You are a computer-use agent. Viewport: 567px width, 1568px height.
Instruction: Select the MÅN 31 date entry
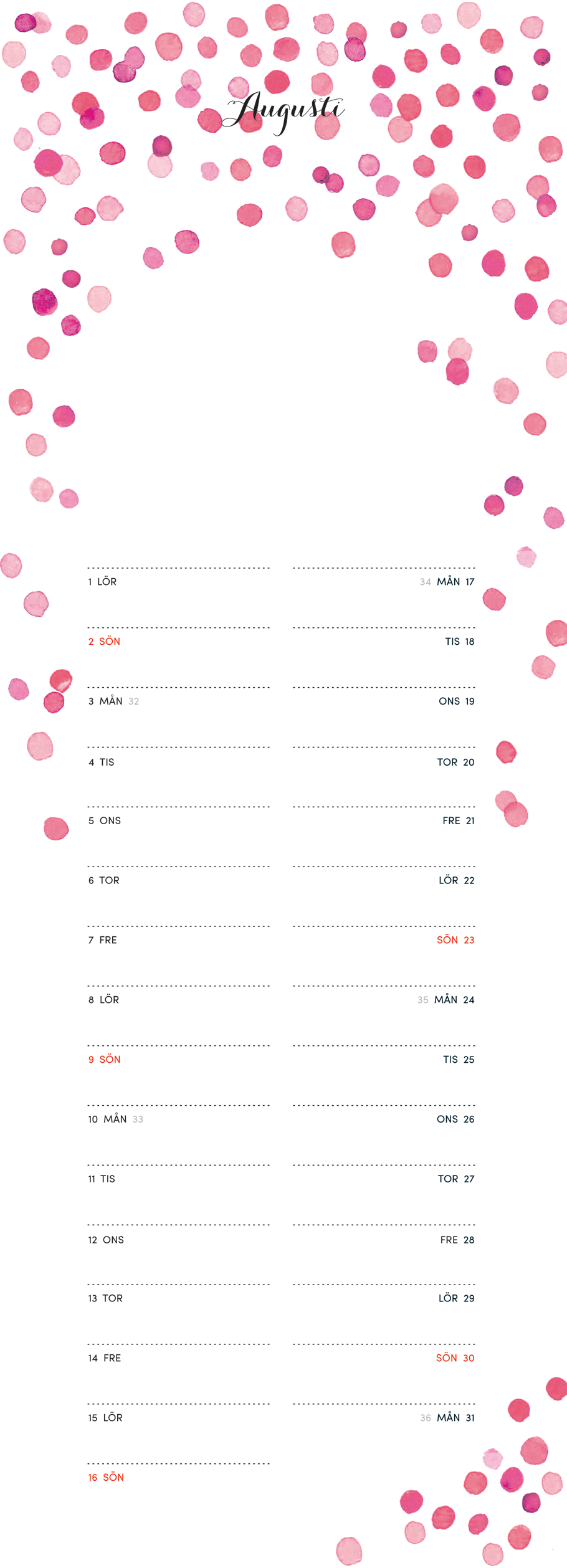click(455, 1418)
